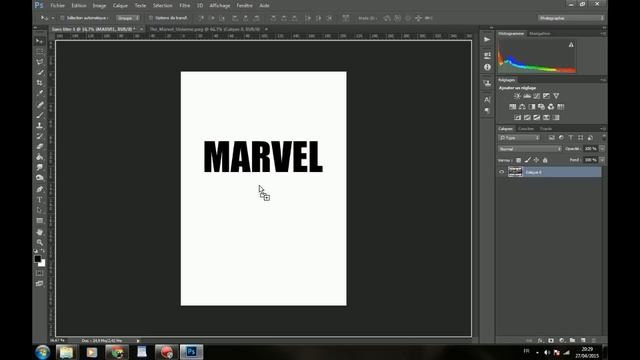Open the Affichage menu
Image resolution: width=640 pixels, height=360 pixels.
pyautogui.click(x=220, y=6)
